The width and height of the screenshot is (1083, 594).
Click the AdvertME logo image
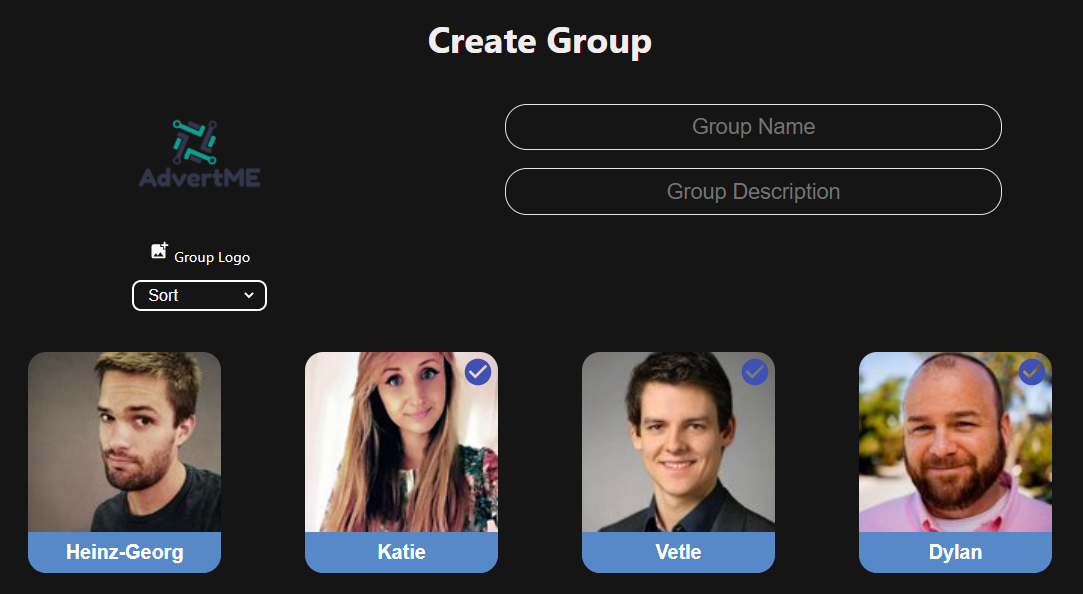point(200,153)
